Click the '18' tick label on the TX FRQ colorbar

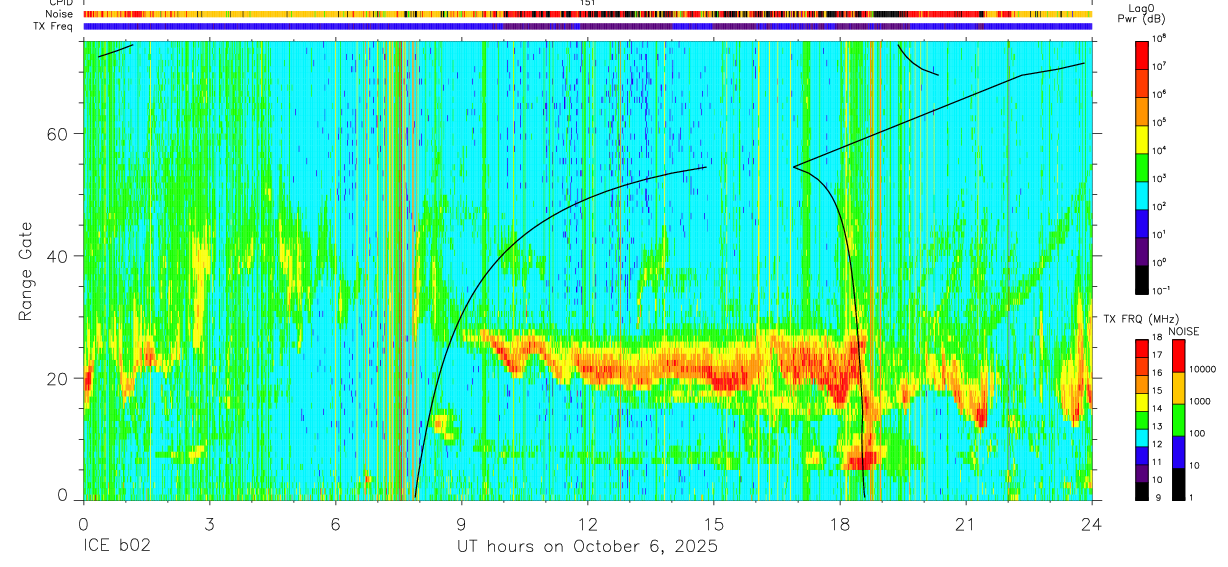(1158, 338)
